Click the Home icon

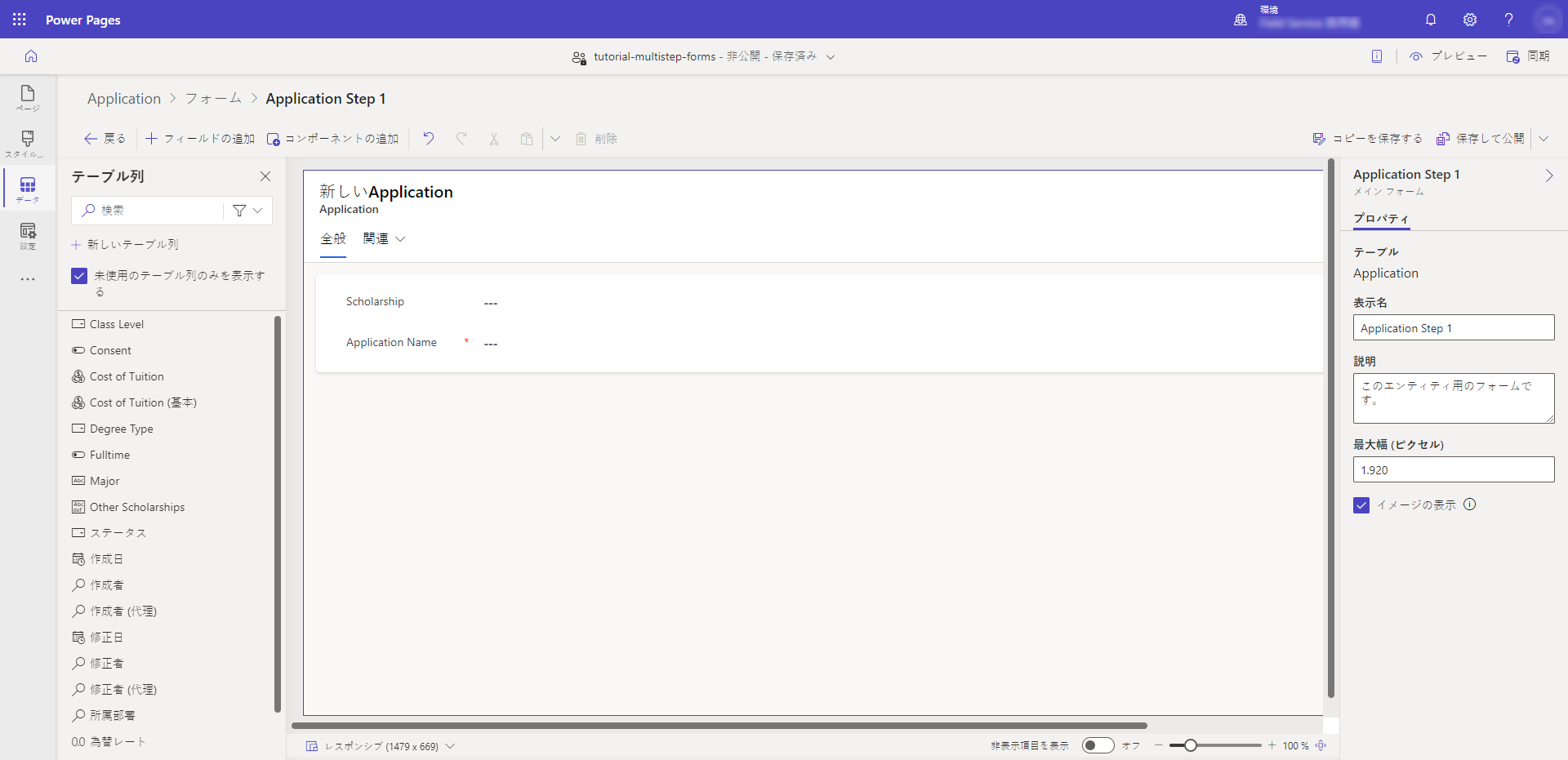tap(31, 56)
